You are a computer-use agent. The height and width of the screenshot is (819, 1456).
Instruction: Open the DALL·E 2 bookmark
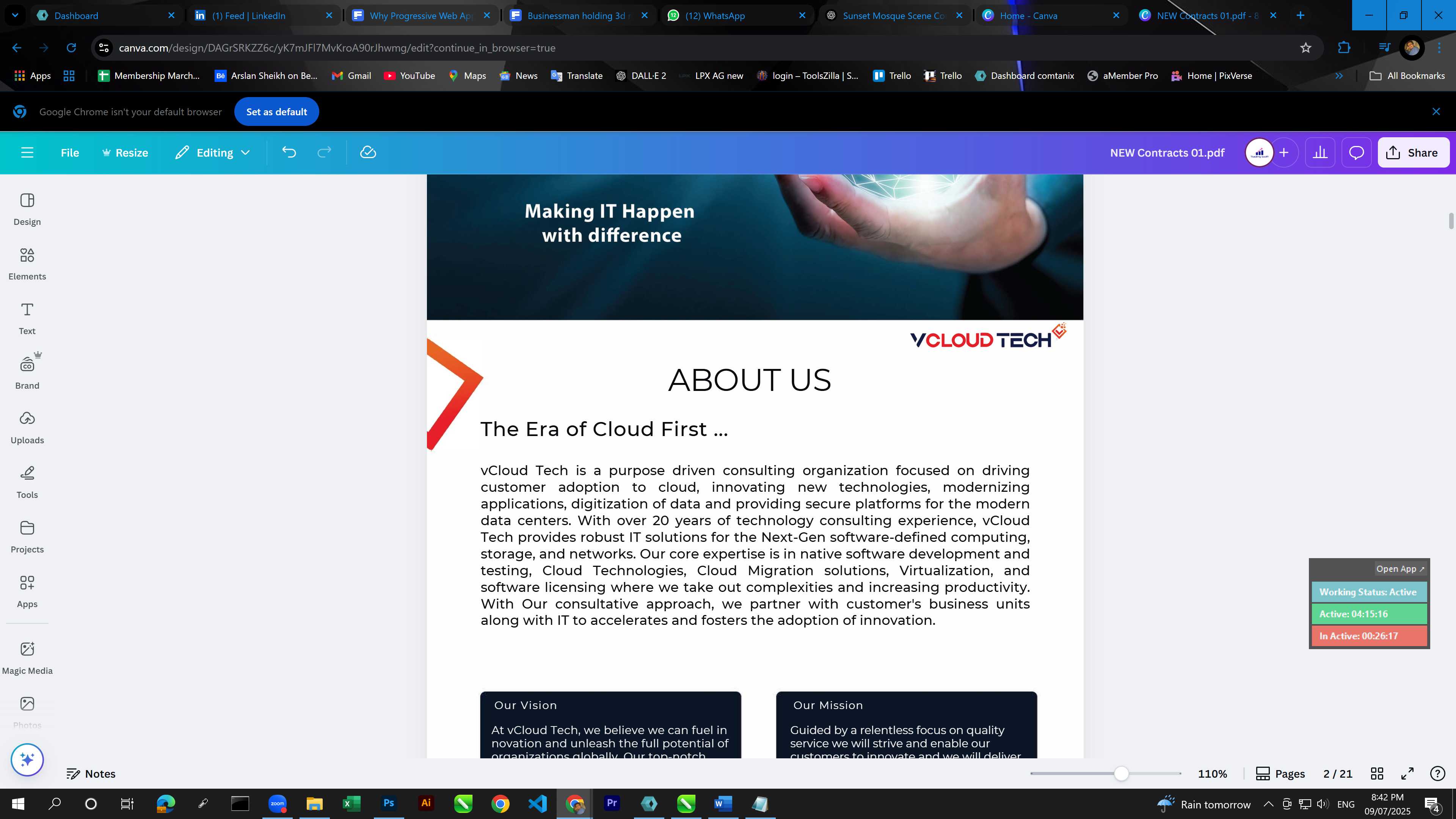(641, 76)
